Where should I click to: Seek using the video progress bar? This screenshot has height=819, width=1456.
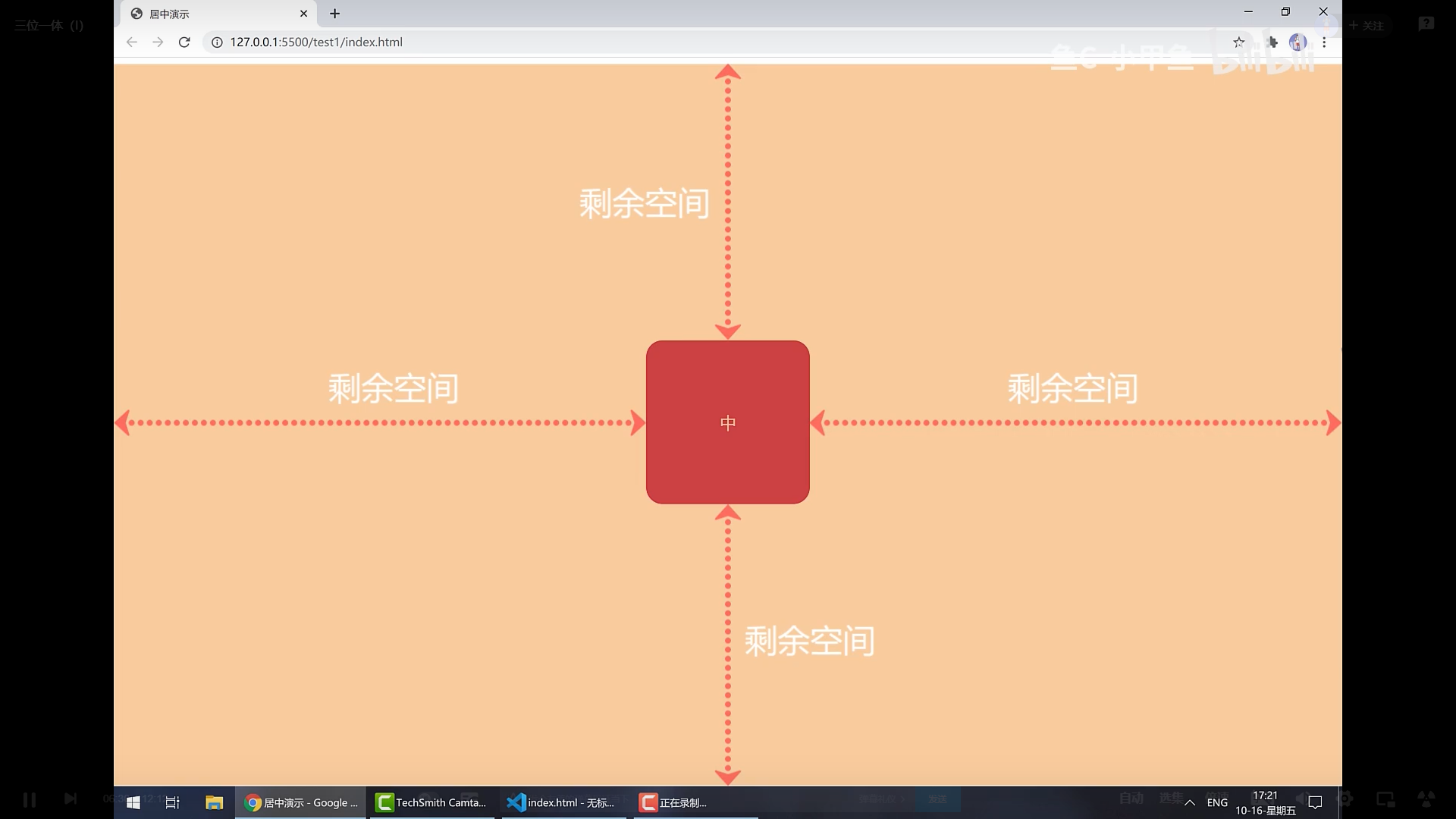point(728,786)
